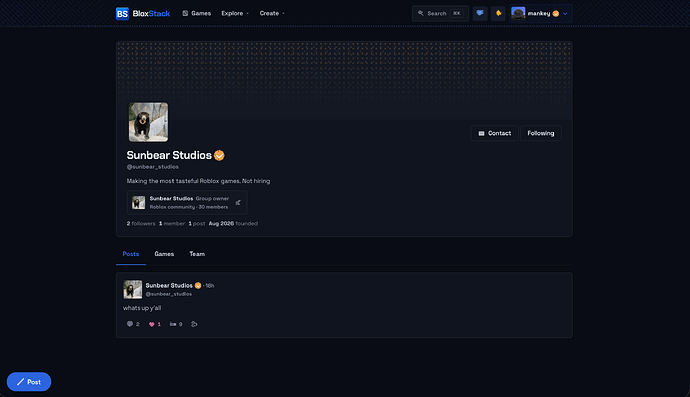Click the bio text Making the most tasteful

pos(198,181)
